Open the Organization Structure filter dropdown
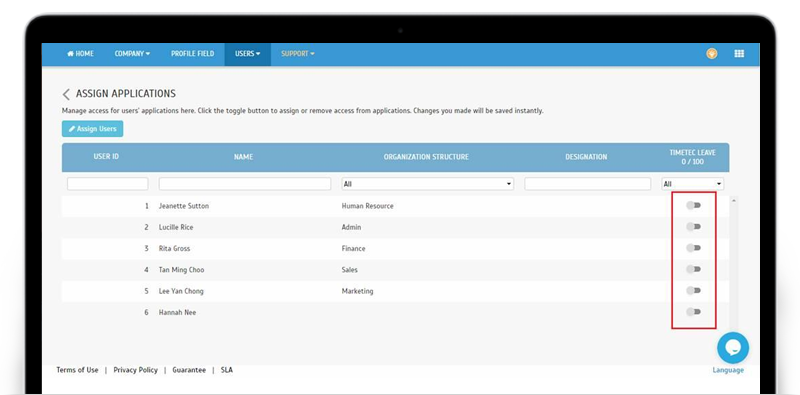The width and height of the screenshot is (800, 395). click(428, 184)
